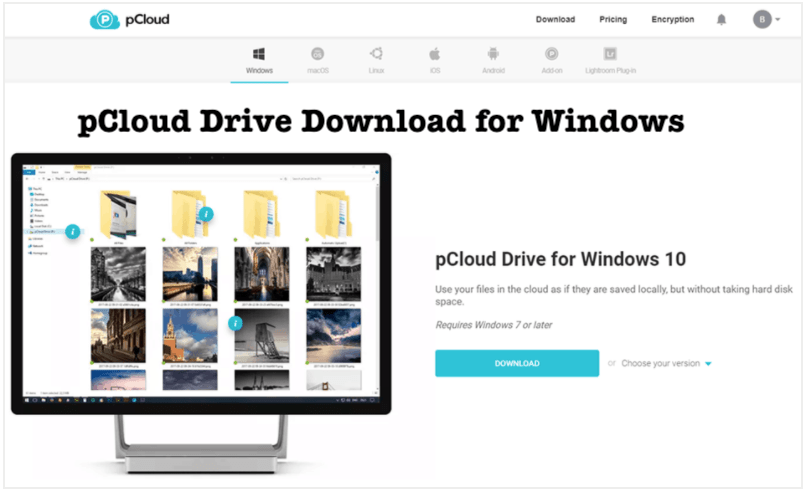
Task: Expand the Choose your version dropdown
Action: pos(666,363)
